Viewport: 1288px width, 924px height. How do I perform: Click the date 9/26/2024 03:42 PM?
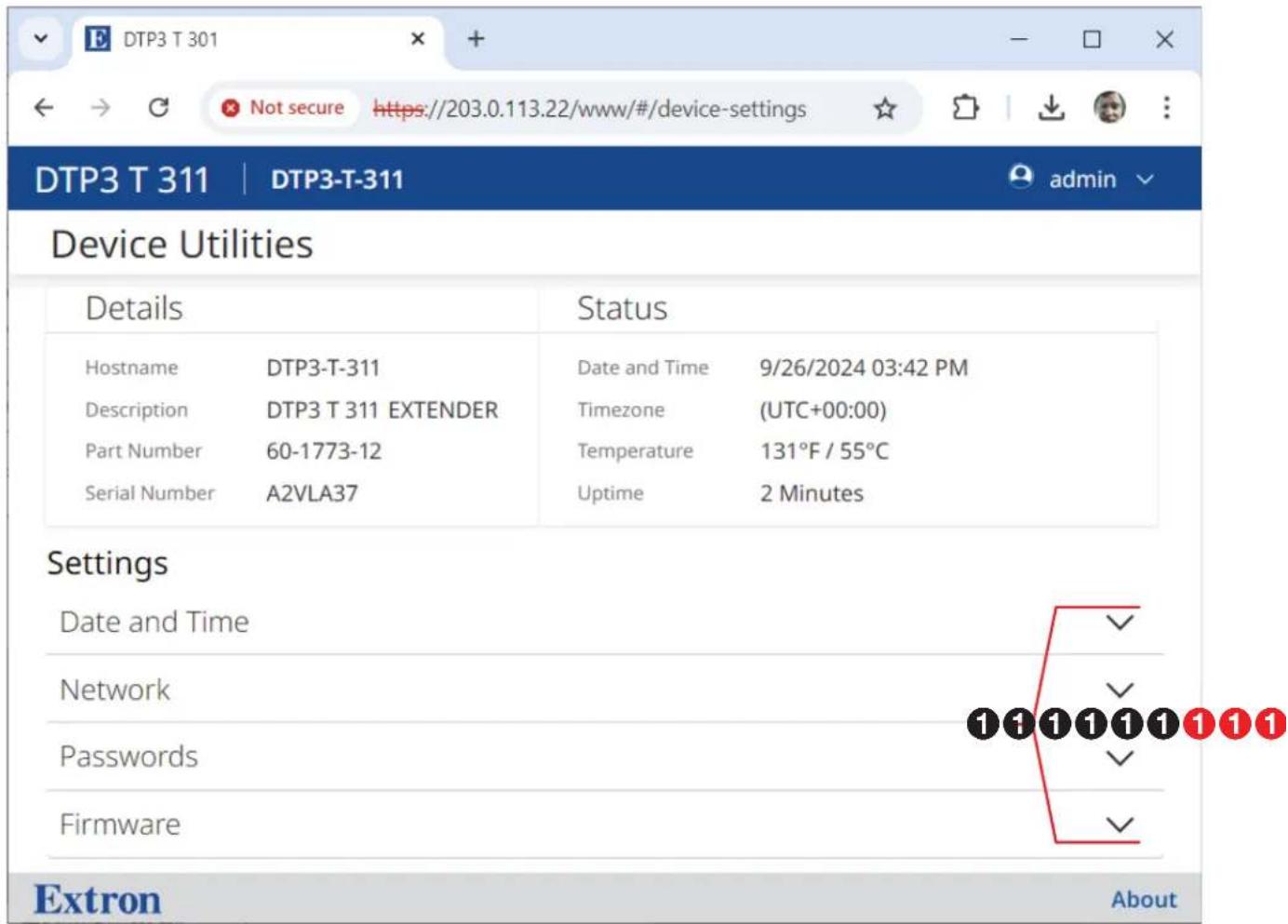(x=864, y=368)
